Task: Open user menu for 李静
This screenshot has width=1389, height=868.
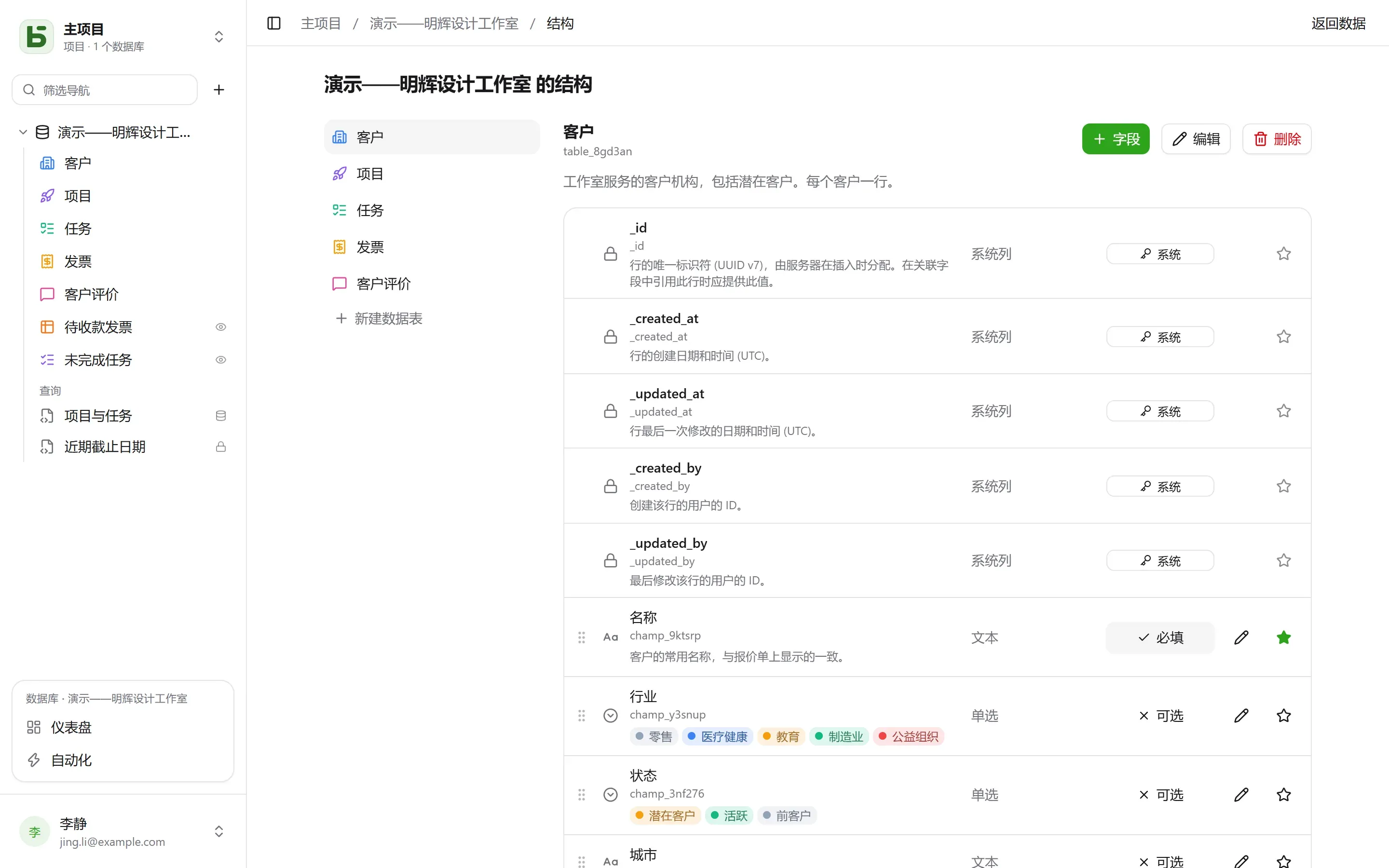Action: tap(123, 831)
